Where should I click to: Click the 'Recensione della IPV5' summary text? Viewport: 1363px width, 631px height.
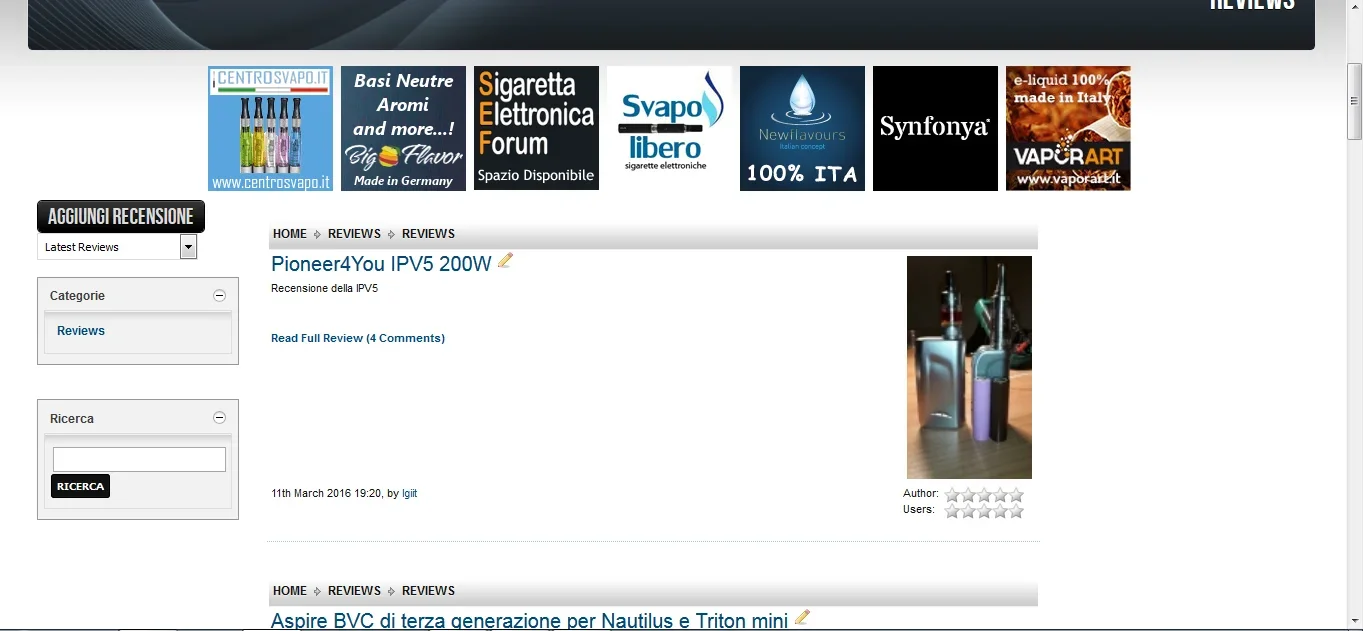pos(324,289)
